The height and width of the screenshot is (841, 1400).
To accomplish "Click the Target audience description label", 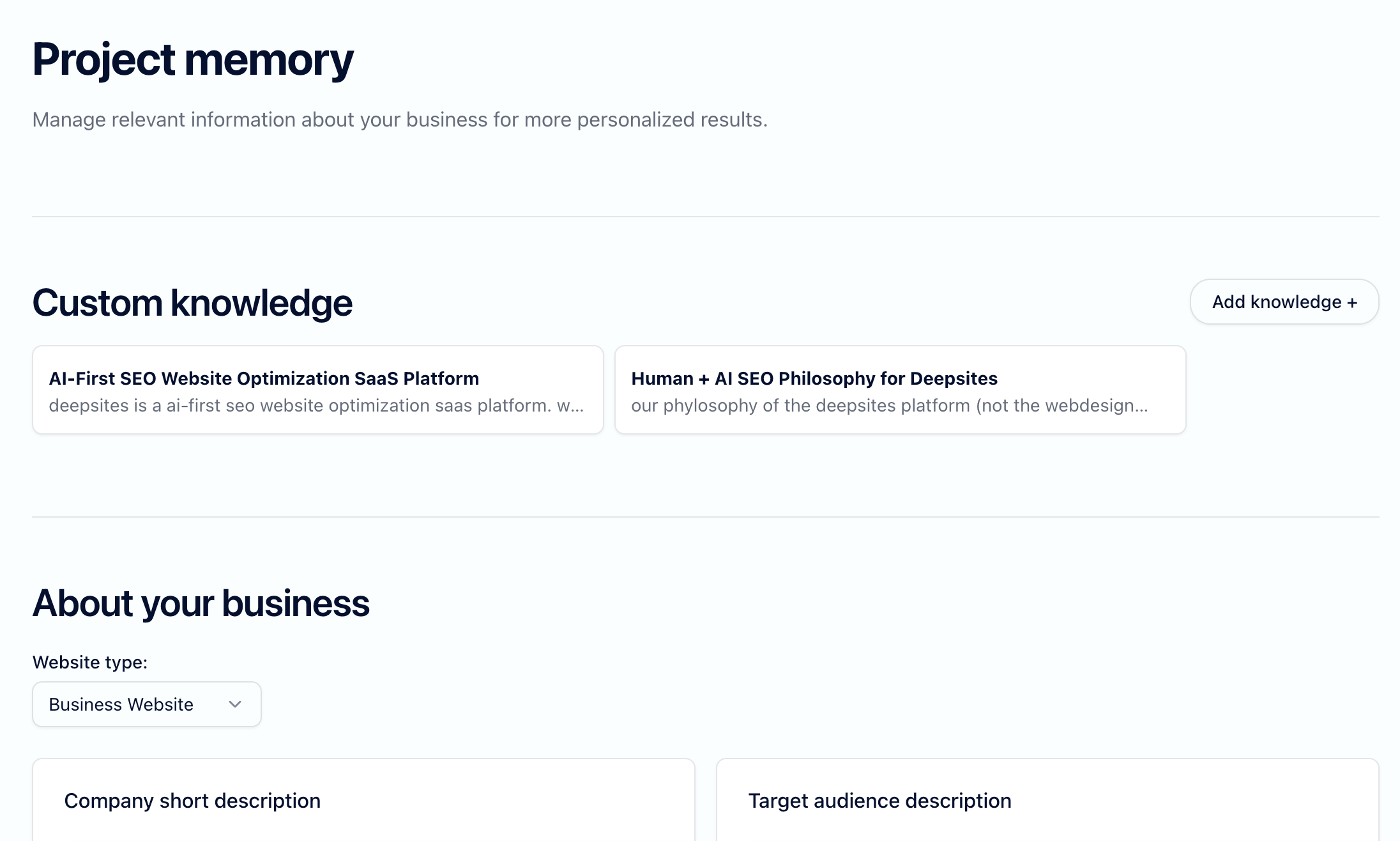I will pyautogui.click(x=880, y=801).
